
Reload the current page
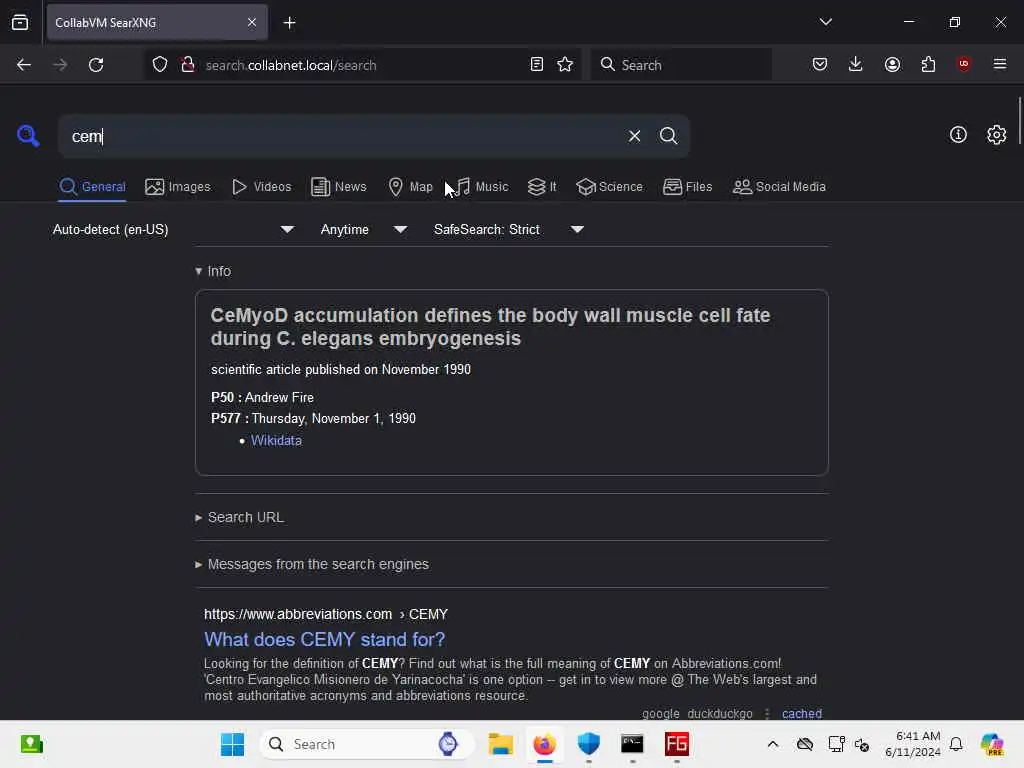pyautogui.click(x=96, y=65)
